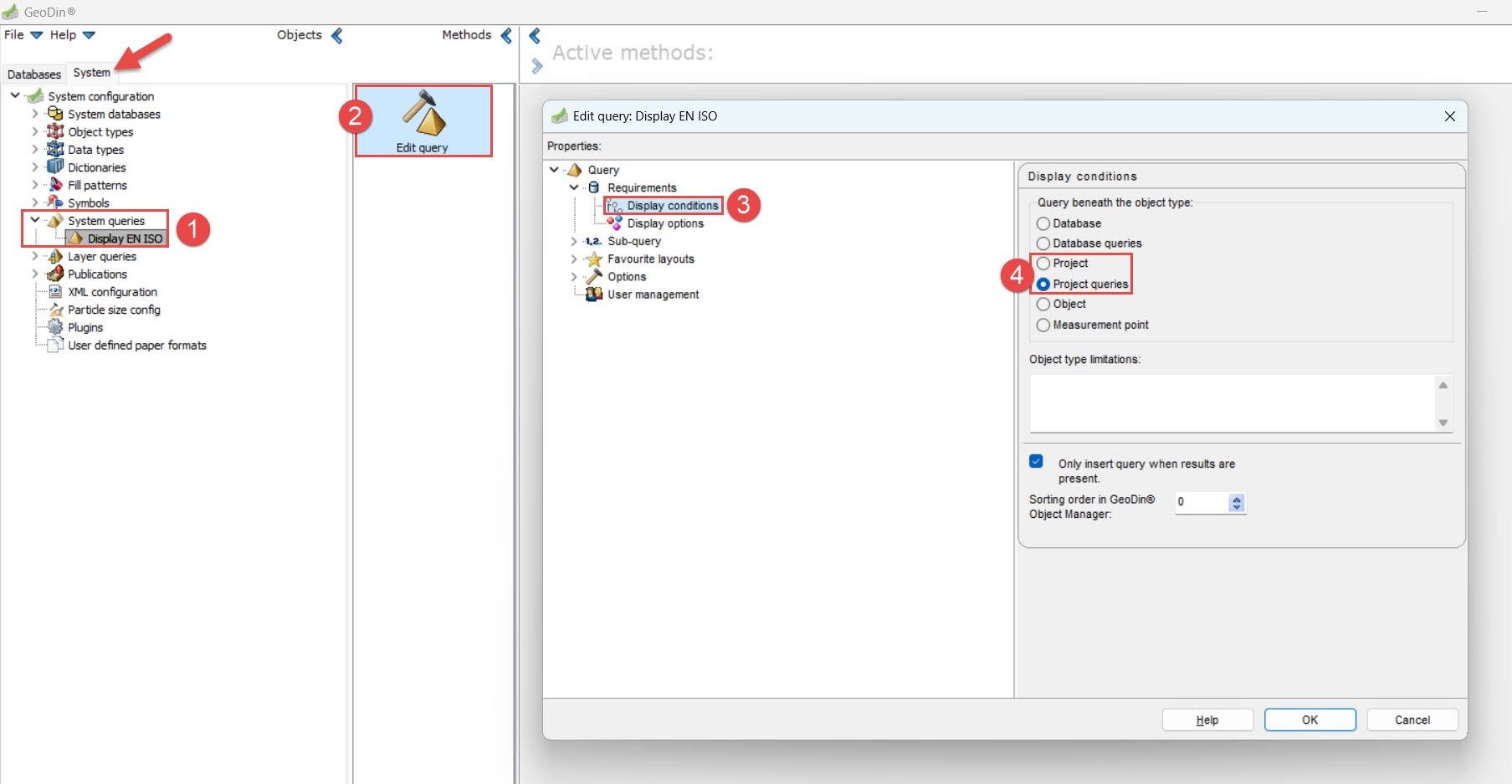The image size is (1512, 784).
Task: Open the Help menu
Action: (72, 34)
